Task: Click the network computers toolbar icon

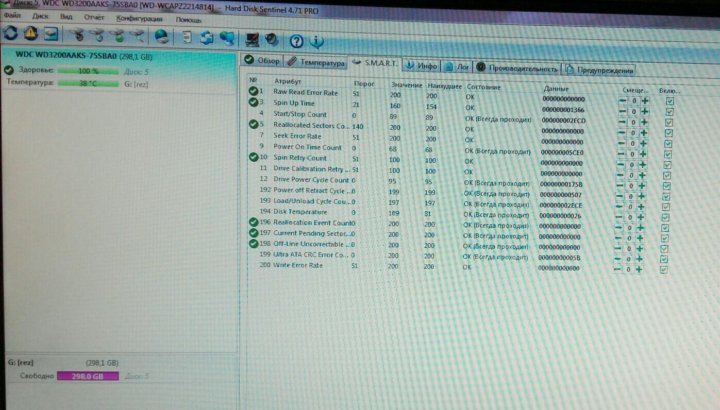Action: point(227,38)
